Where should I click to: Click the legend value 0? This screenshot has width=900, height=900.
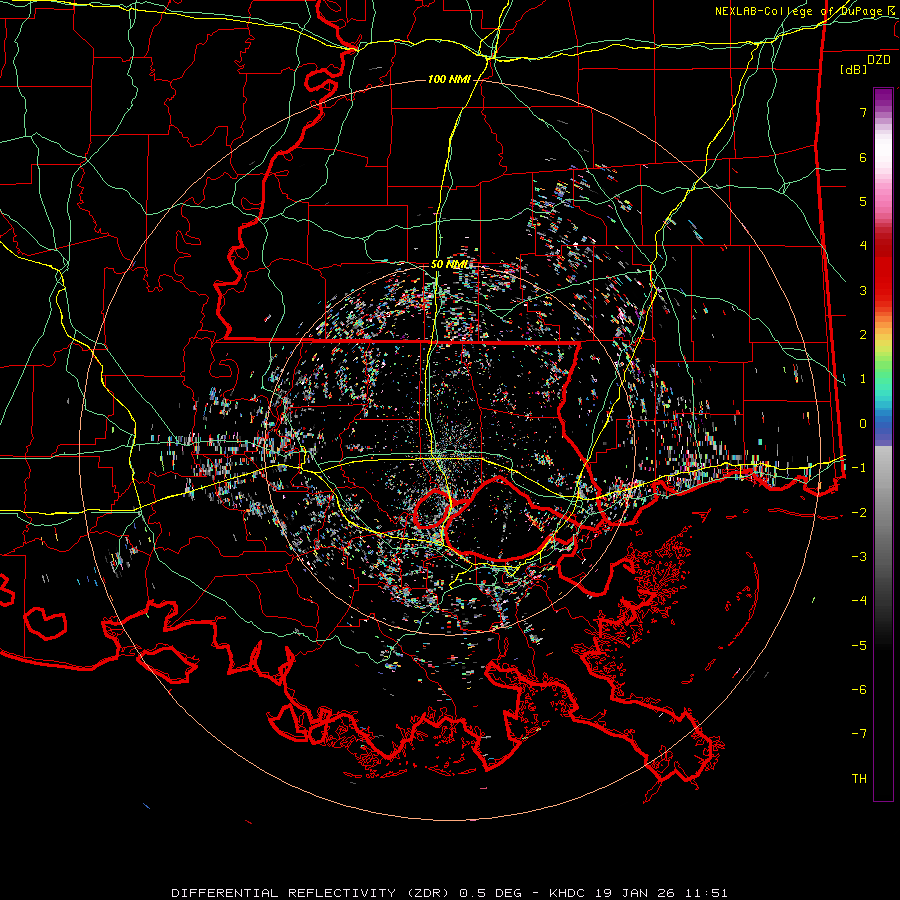(863, 424)
